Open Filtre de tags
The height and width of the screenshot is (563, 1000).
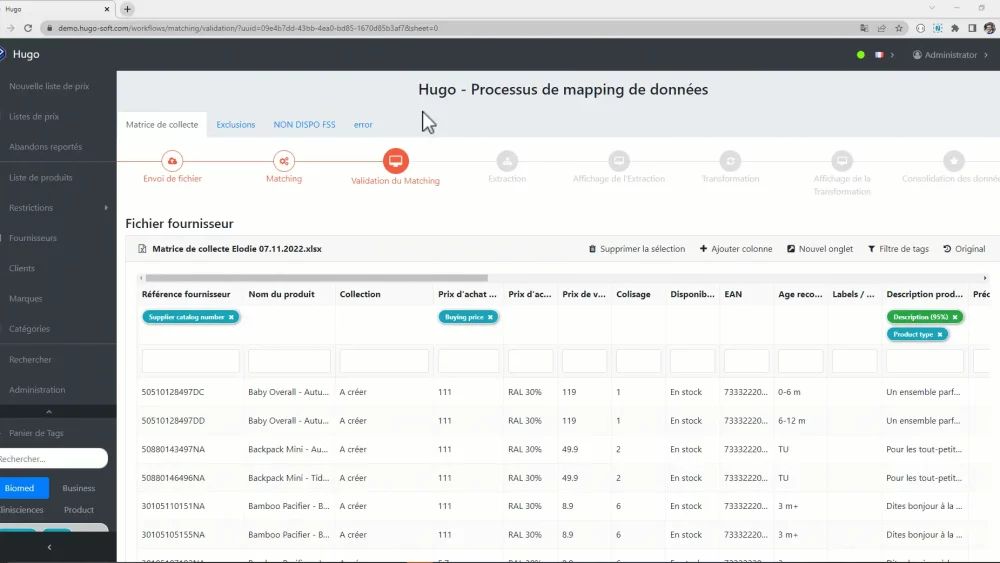(898, 249)
